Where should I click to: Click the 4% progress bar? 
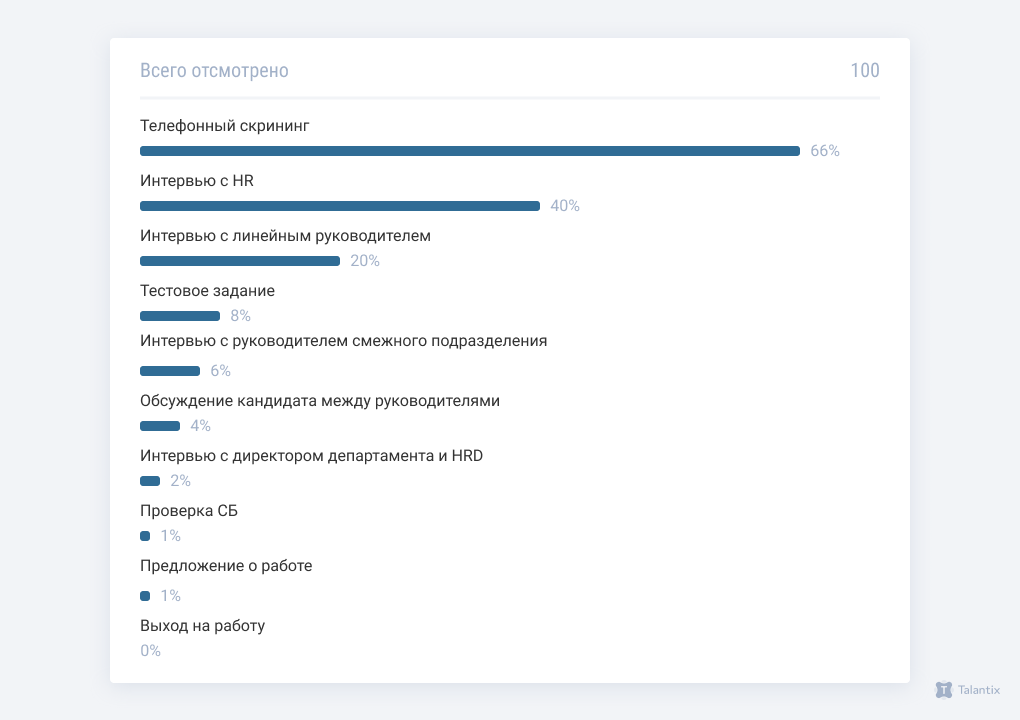tap(160, 426)
